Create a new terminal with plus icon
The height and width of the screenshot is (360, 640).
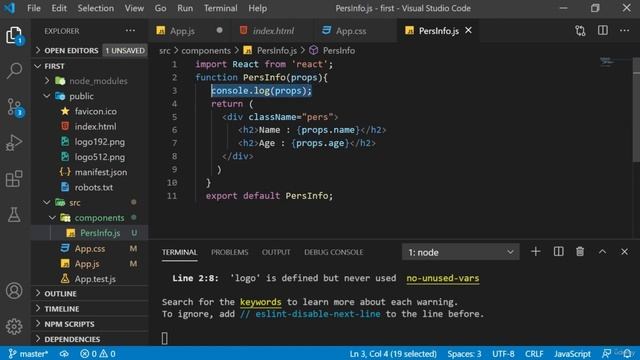click(x=536, y=252)
